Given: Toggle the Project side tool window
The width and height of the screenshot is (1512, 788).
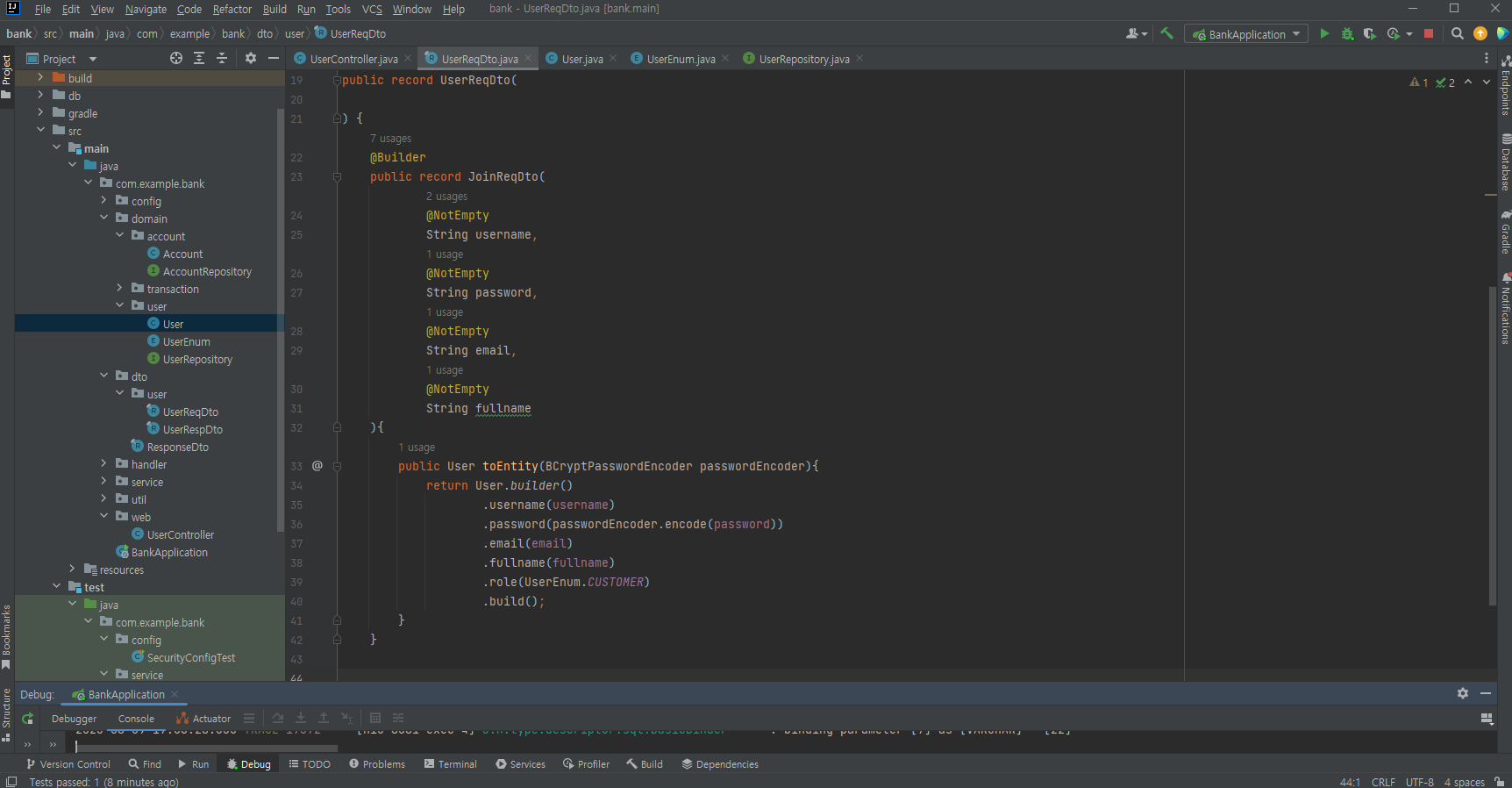Looking at the screenshot, I should pyautogui.click(x=6, y=75).
